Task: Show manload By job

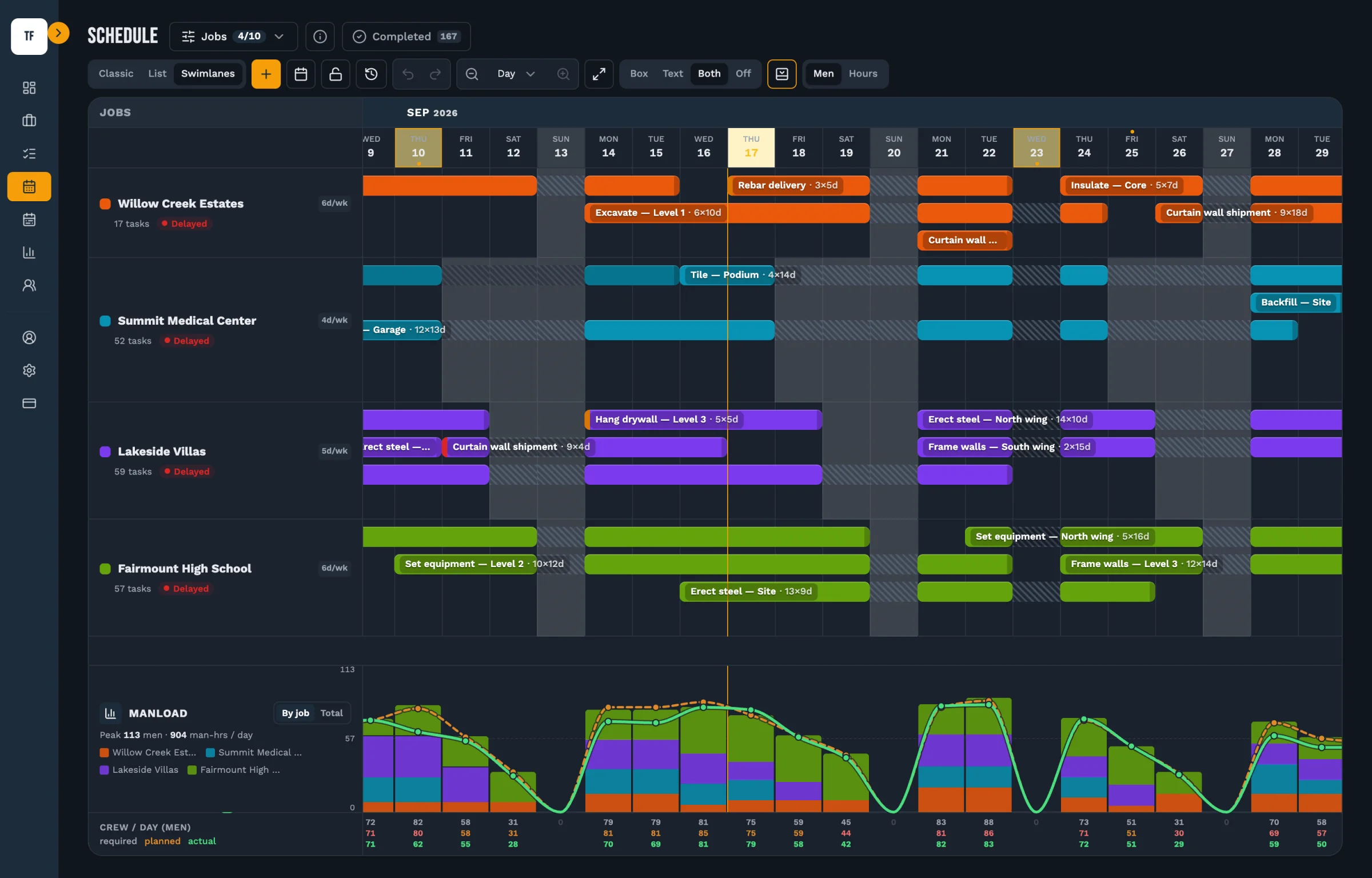Action: (295, 713)
